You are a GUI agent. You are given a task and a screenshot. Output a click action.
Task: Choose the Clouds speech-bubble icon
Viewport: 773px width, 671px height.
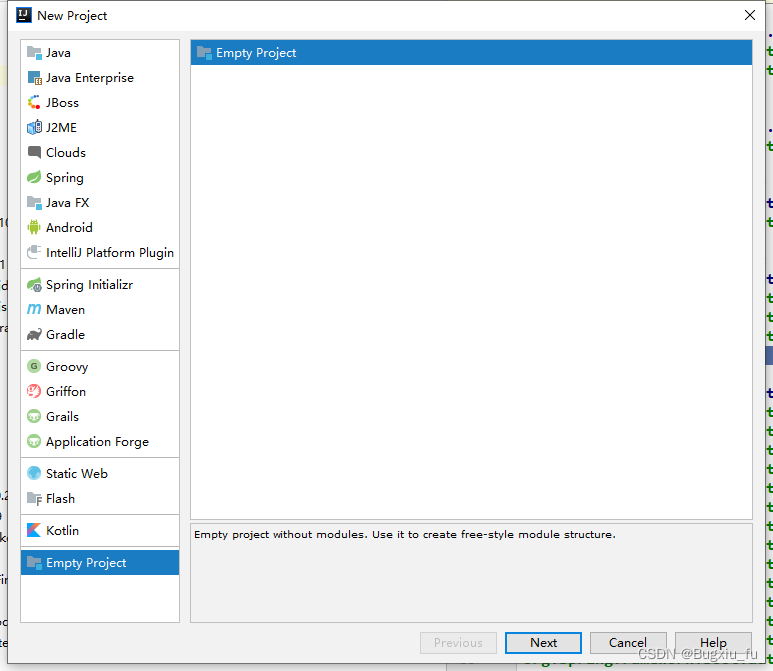tap(34, 152)
